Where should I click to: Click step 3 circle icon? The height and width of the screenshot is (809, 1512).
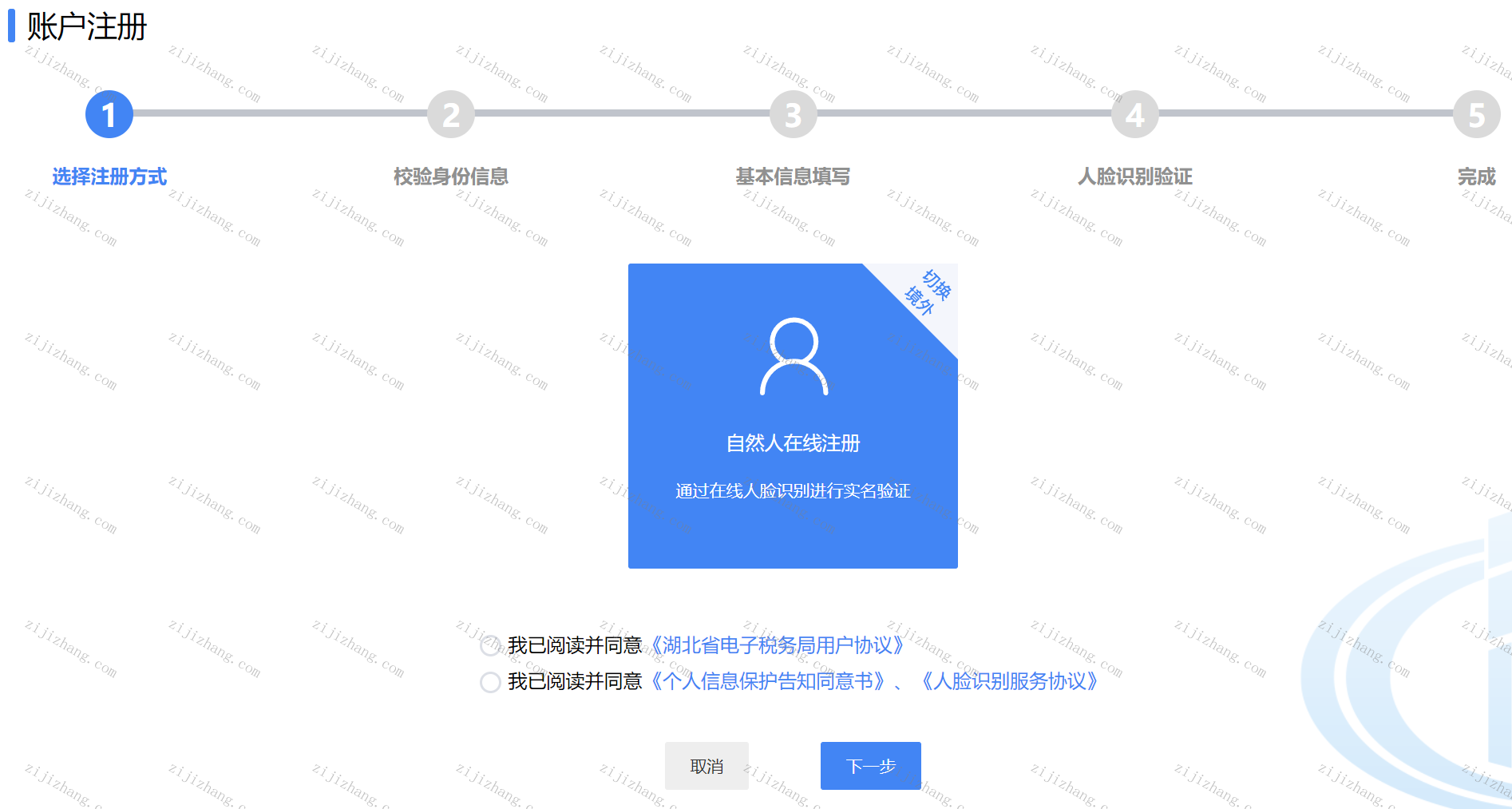(x=793, y=114)
